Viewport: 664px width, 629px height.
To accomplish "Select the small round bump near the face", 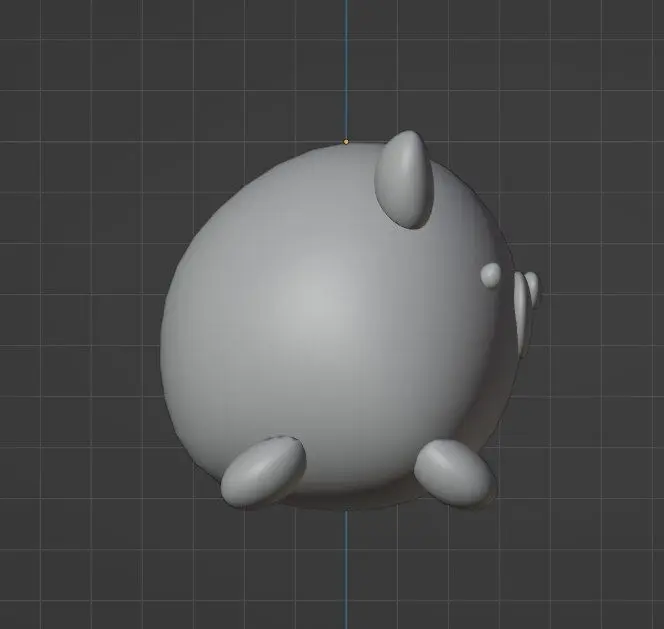I will 491,275.
